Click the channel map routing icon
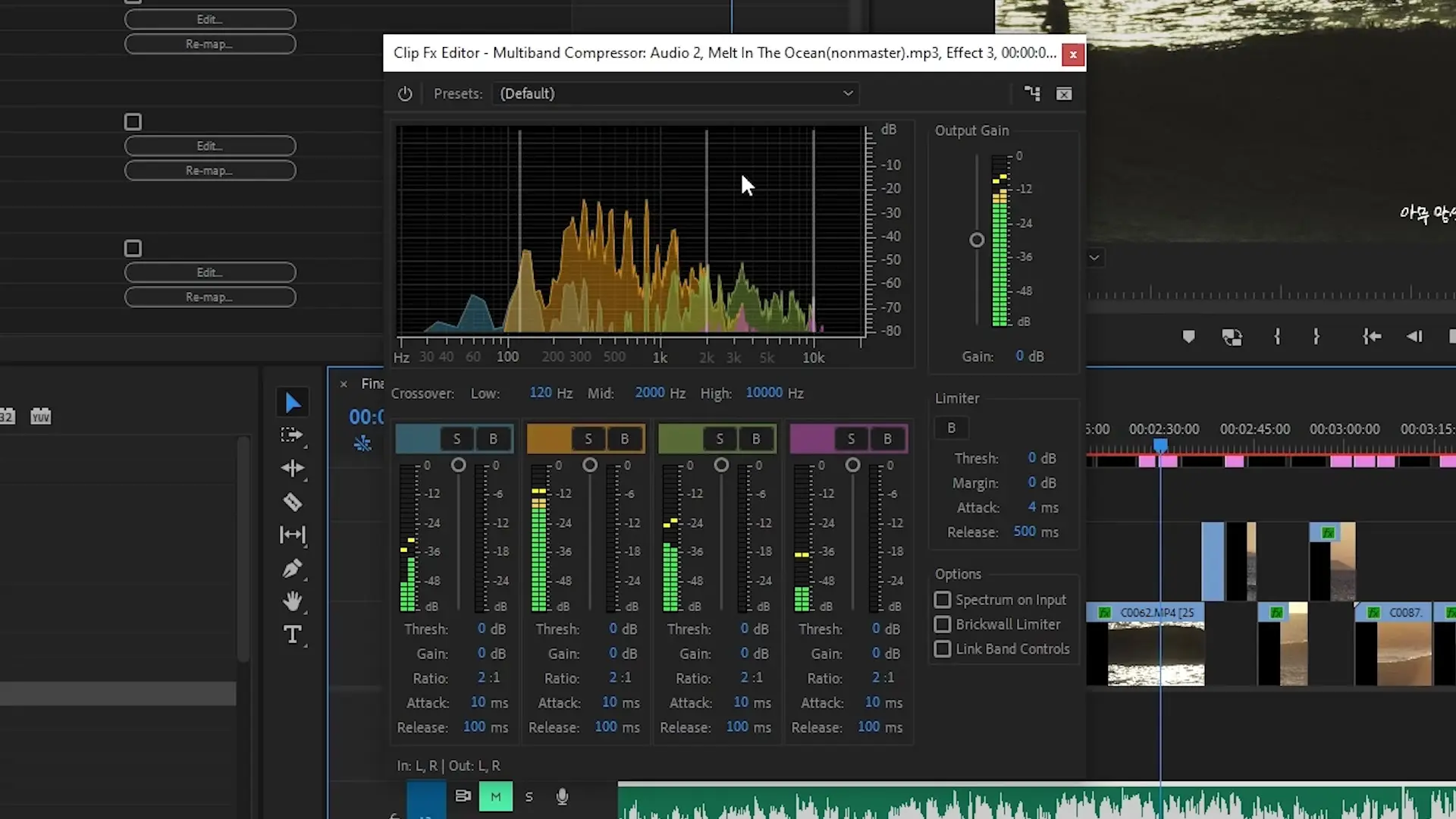 pyautogui.click(x=1032, y=93)
